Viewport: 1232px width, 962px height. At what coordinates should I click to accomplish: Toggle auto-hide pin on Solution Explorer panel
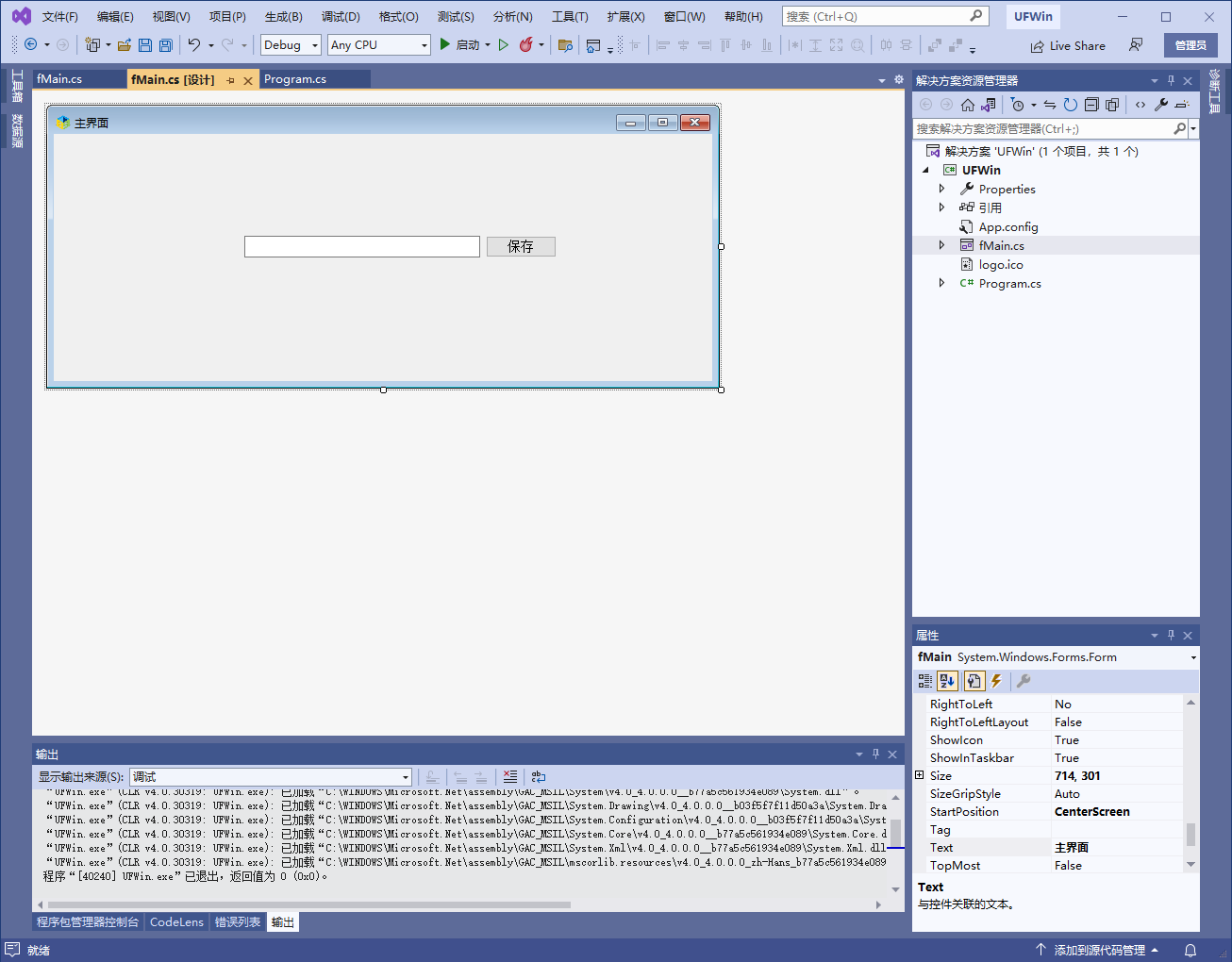tap(1172, 80)
